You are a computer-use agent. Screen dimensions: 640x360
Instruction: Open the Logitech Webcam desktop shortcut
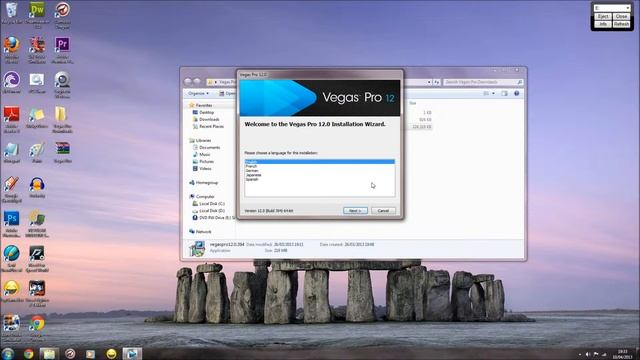(62, 84)
